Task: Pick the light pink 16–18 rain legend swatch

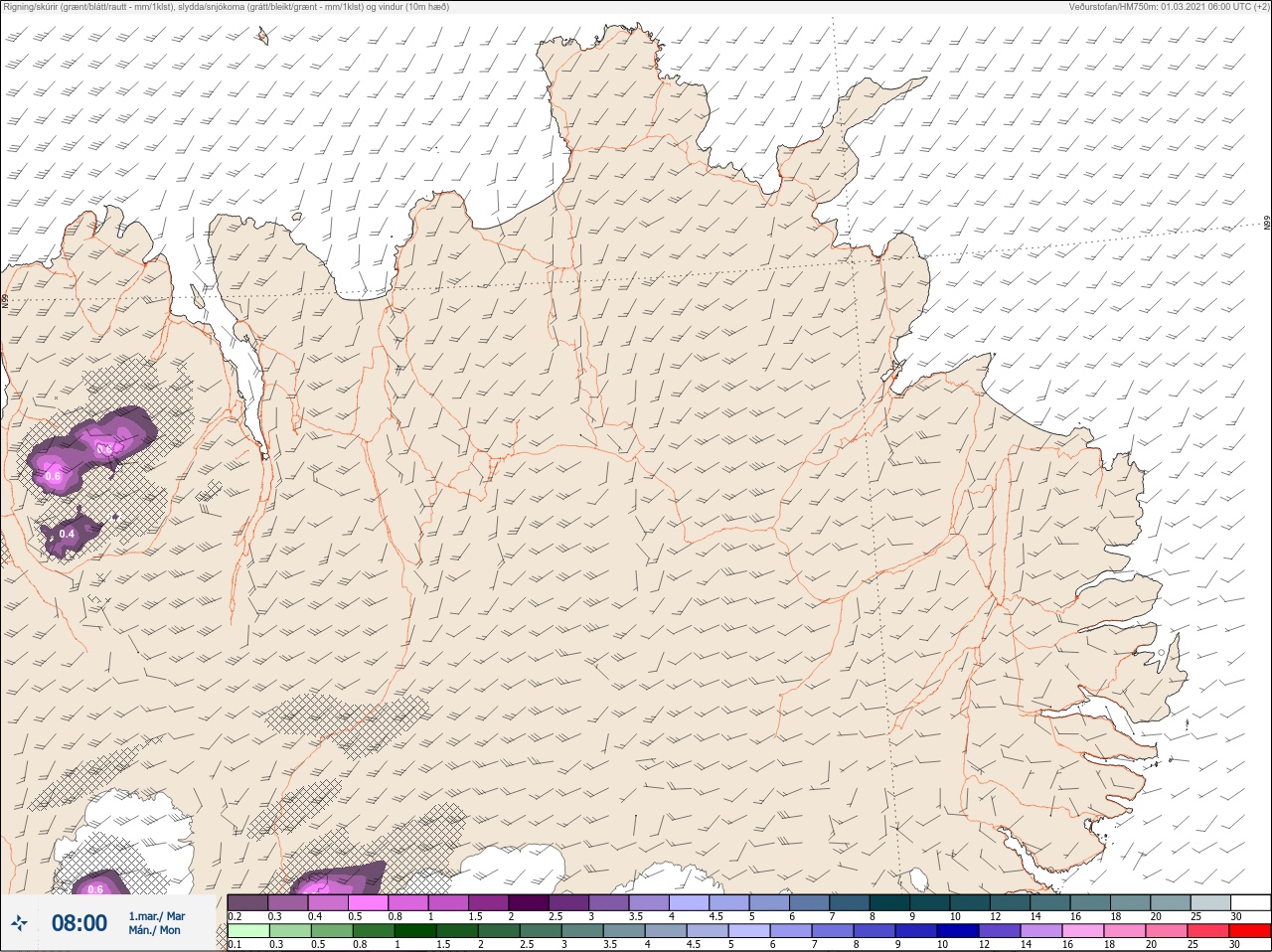Action: 1082,931
